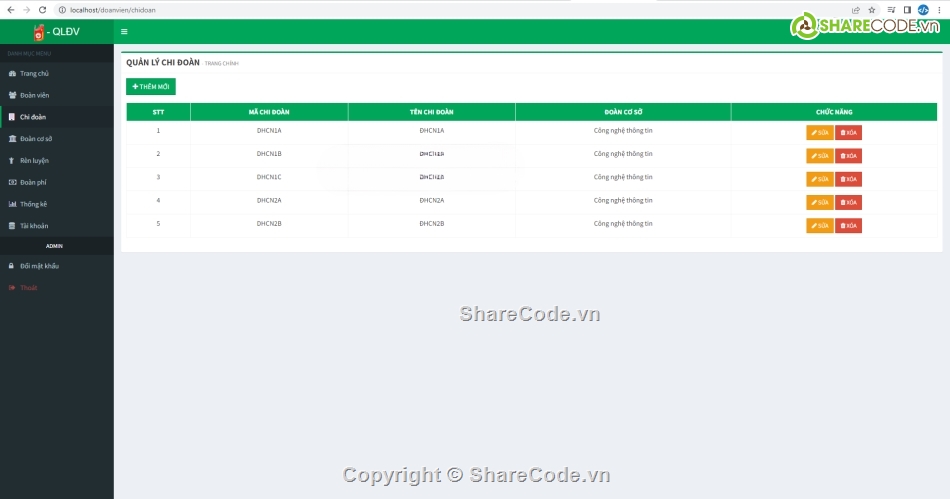Image resolution: width=950 pixels, height=499 pixels.
Task: Click the Trang chính breadcrumb text
Action: (x=222, y=63)
